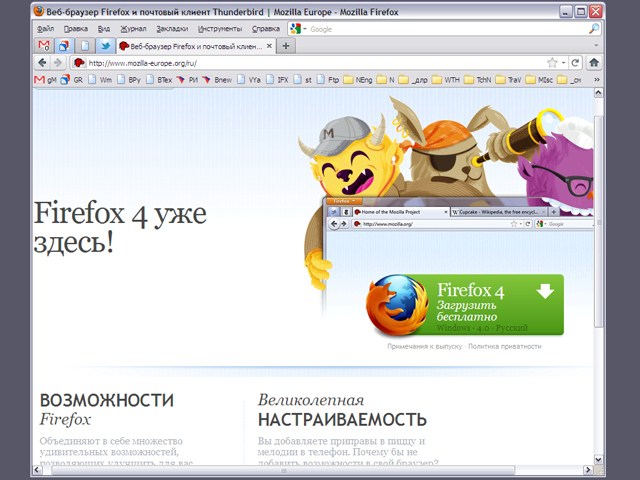Click the horizontal scroll right arrow
Image resolution: width=640 pixels, height=480 pixels.
[588, 470]
